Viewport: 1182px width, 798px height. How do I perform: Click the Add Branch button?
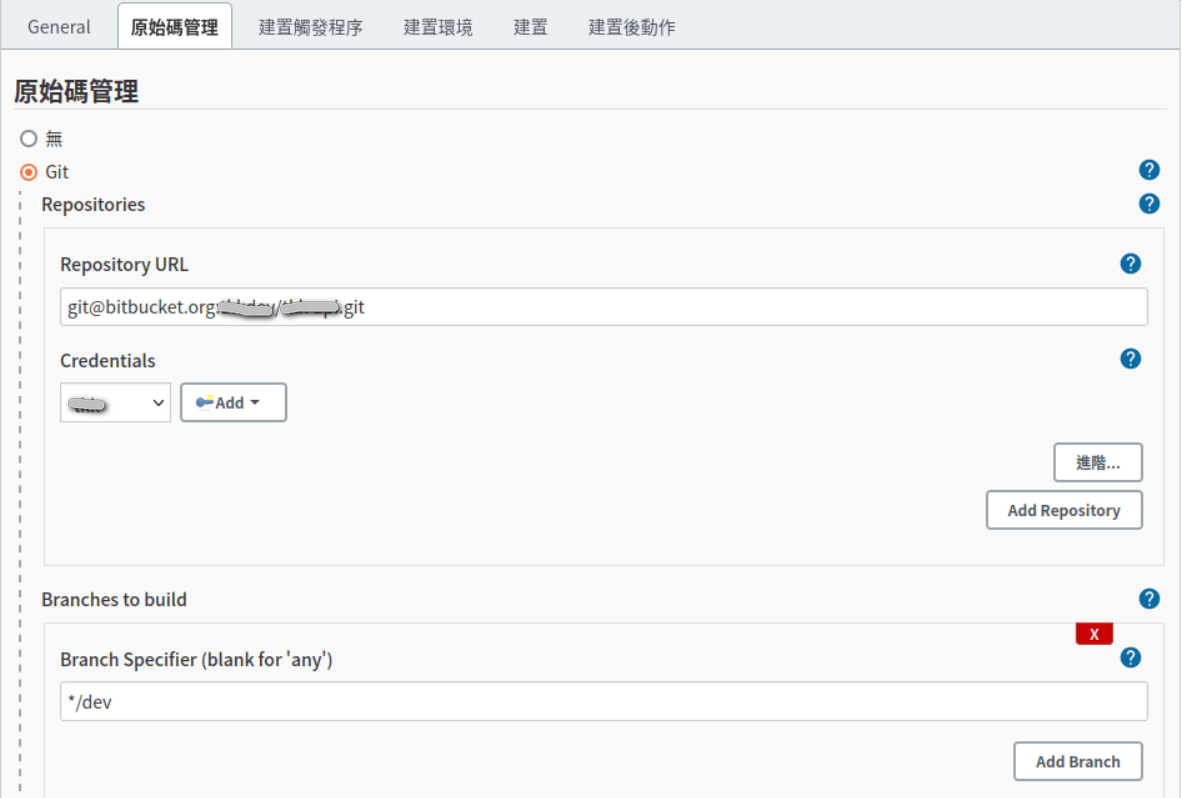click(x=1077, y=761)
